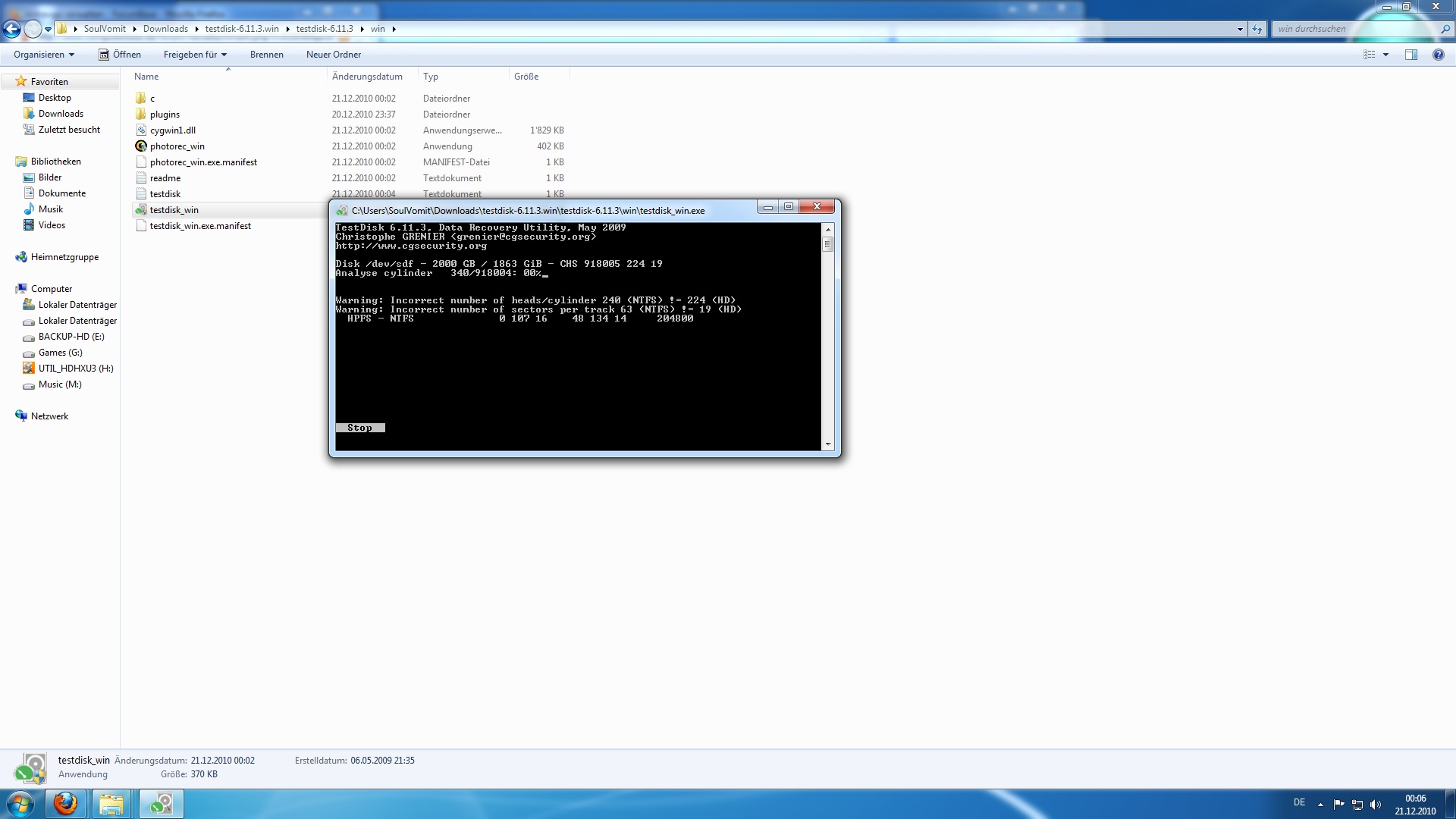The height and width of the screenshot is (819, 1456).
Task: Select the photorec_win application icon
Action: 141,146
